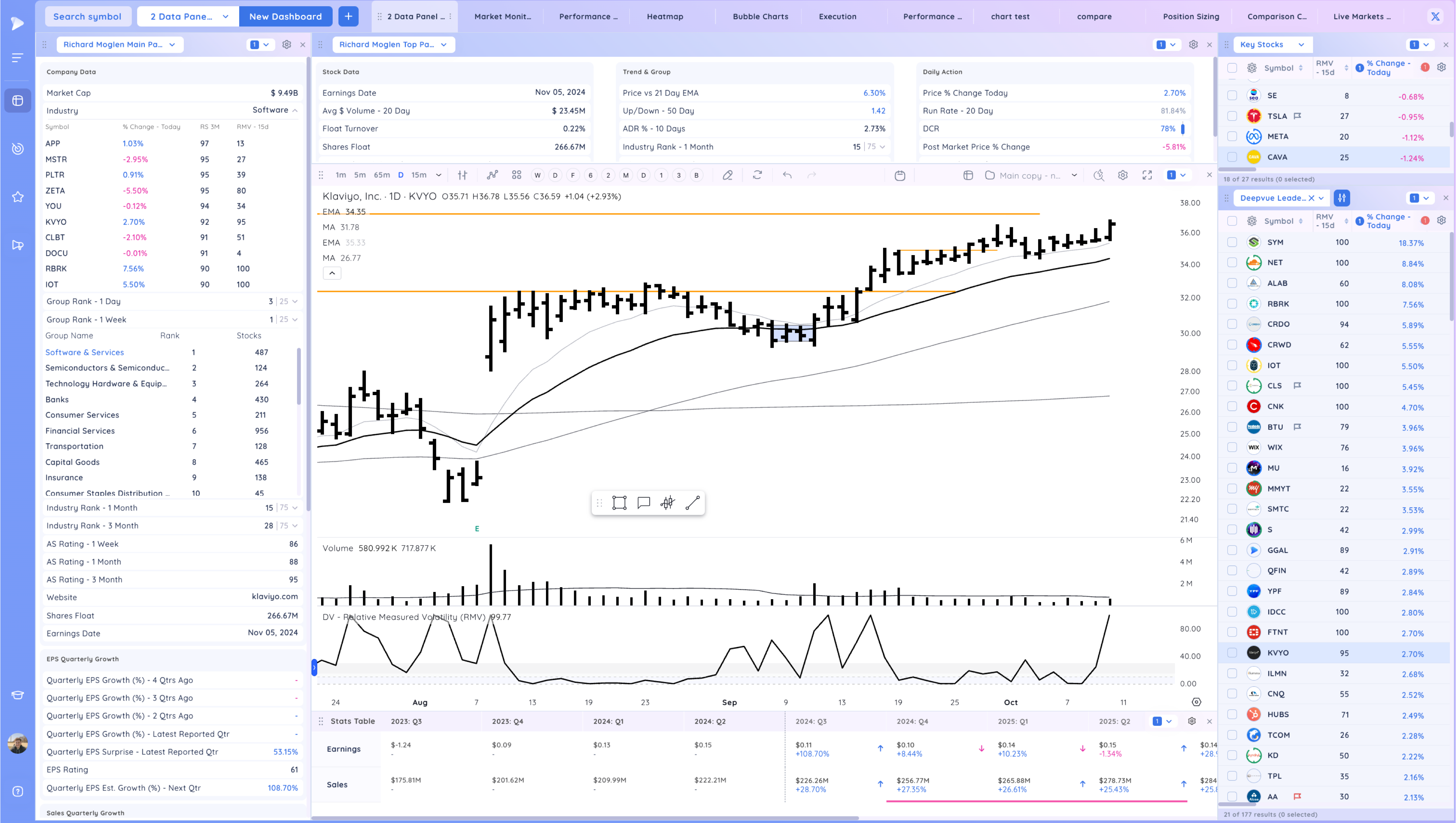1456x823 pixels.
Task: Select the KVYO row checkbox
Action: click(1232, 653)
